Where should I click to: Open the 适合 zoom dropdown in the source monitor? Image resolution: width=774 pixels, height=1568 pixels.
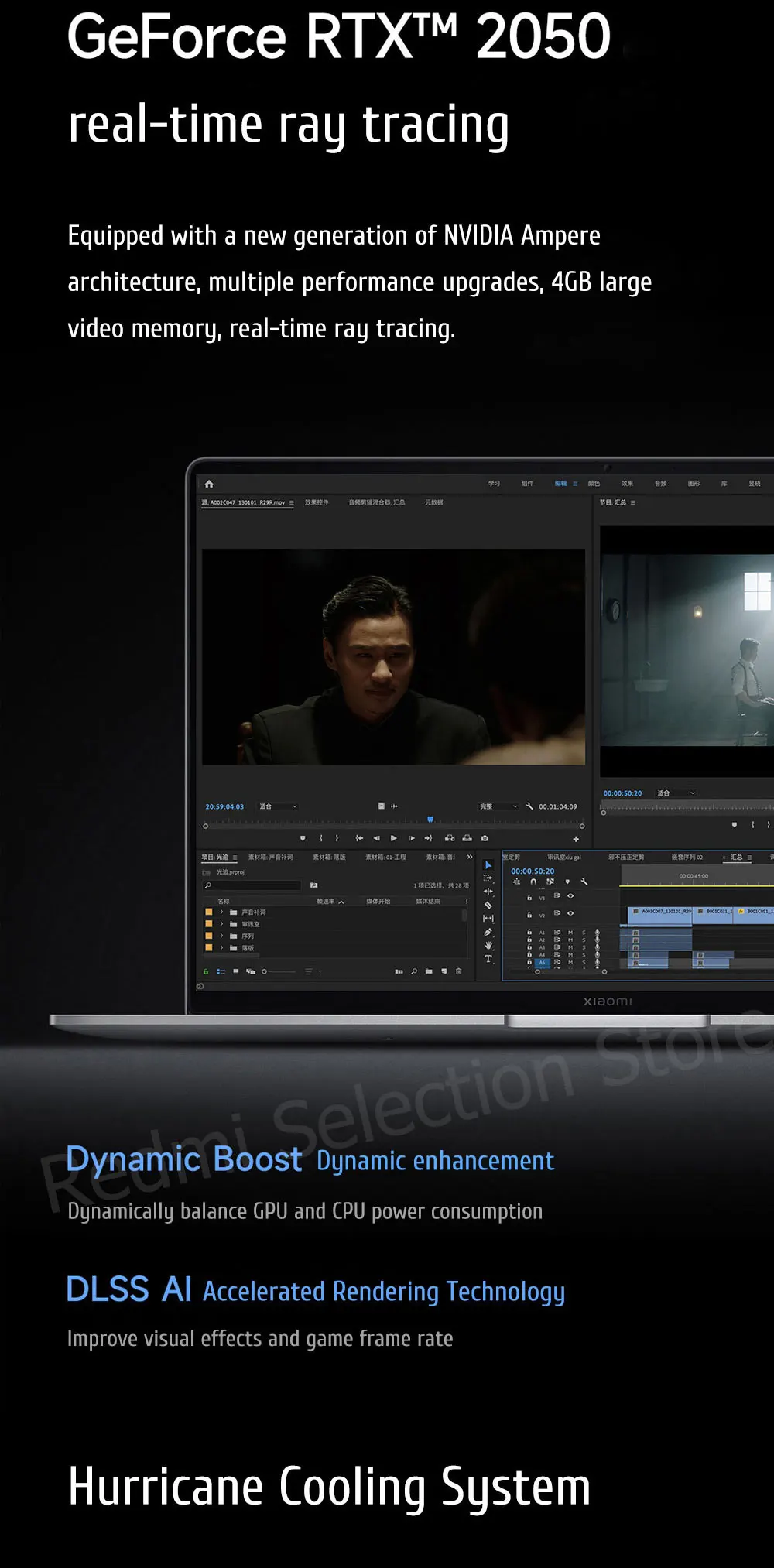278,806
